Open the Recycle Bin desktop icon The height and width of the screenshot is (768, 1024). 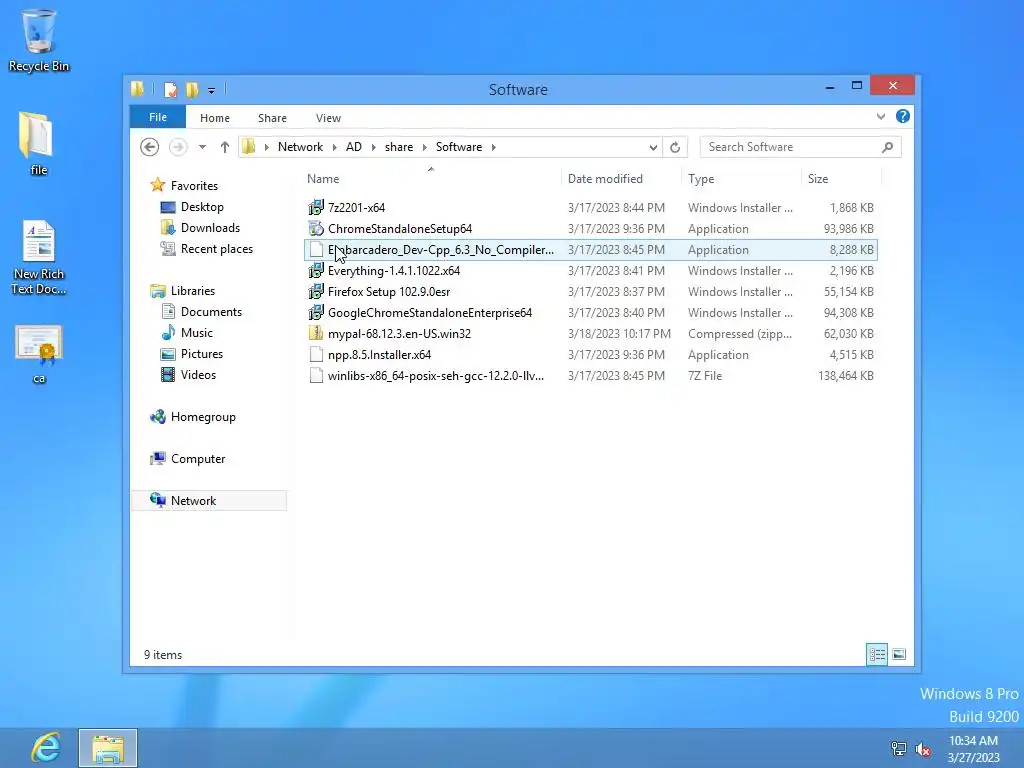(39, 40)
